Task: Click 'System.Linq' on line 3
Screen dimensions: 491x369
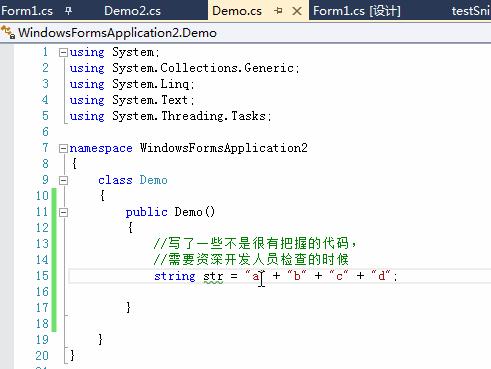Action: pyautogui.click(x=151, y=84)
